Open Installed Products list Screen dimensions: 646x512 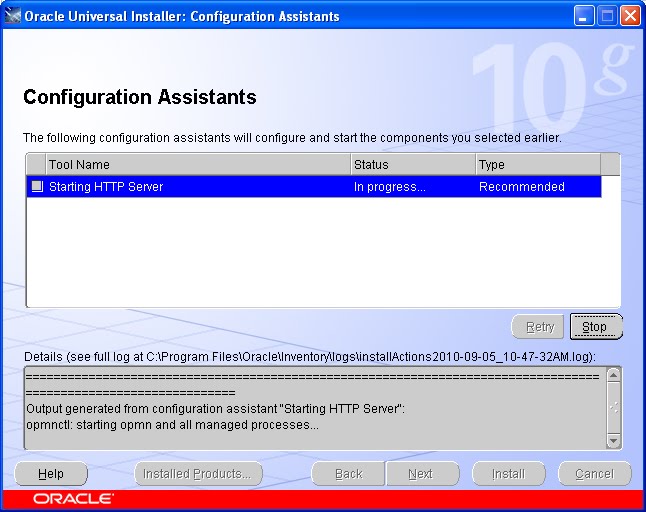(x=198, y=474)
